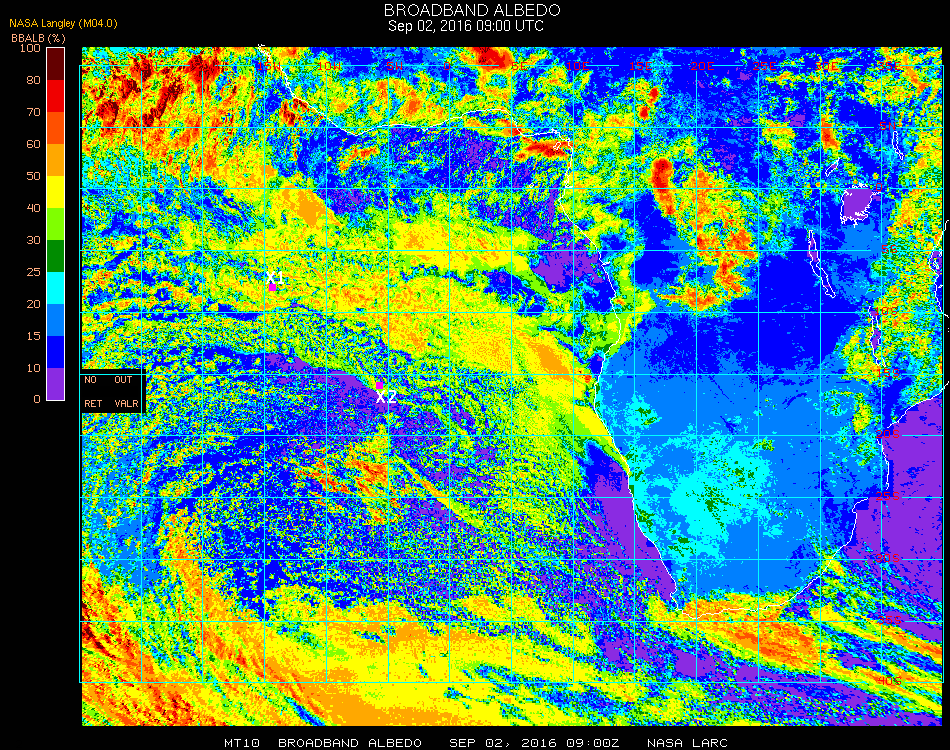The height and width of the screenshot is (750, 950).
Task: Click the 30S latitude label
Action: pos(888,558)
